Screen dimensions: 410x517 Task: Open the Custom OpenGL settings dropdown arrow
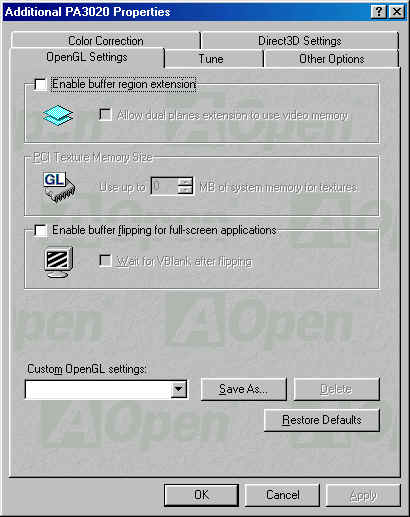[179, 389]
